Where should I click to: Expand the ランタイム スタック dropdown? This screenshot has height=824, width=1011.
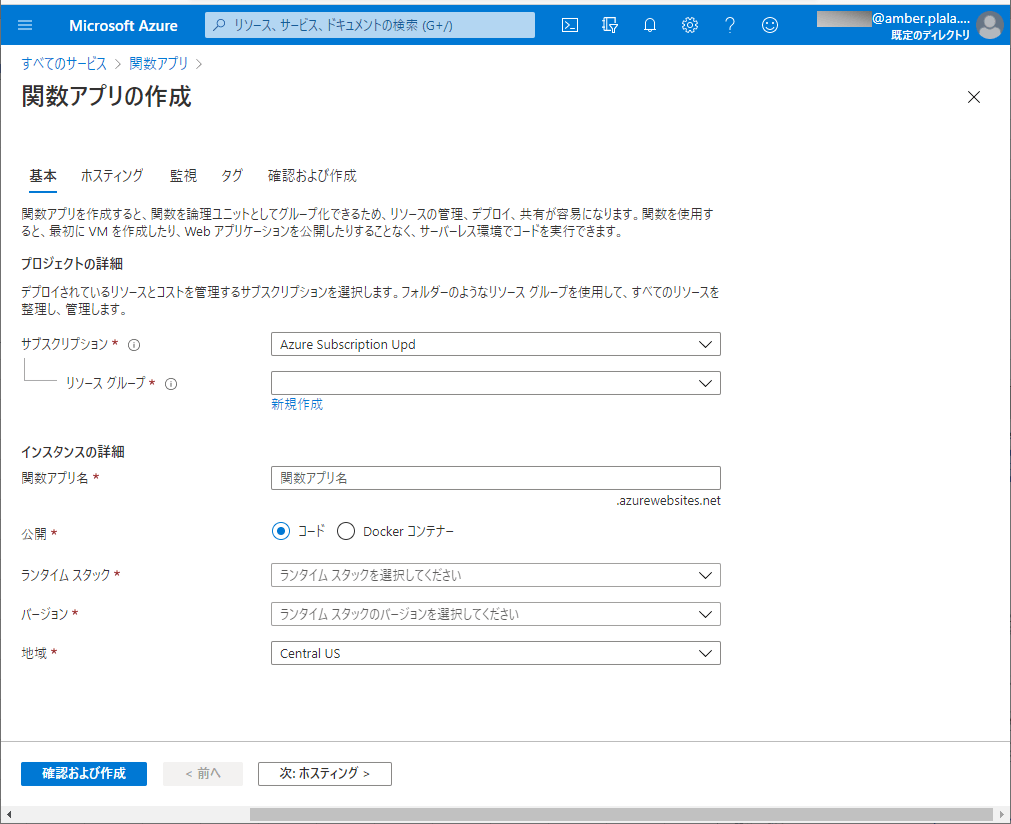click(x=495, y=576)
